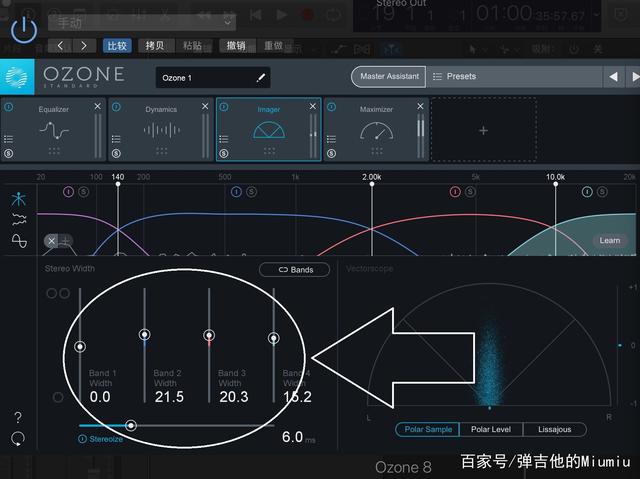Screen dimensions: 640x479
Task: Click Band 1 Width slider handle
Action: click(x=80, y=347)
